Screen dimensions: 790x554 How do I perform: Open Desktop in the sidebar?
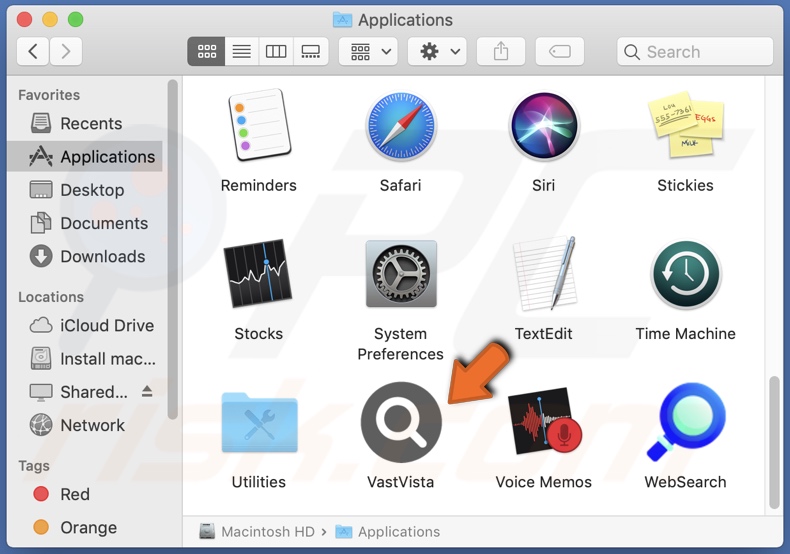pyautogui.click(x=85, y=190)
